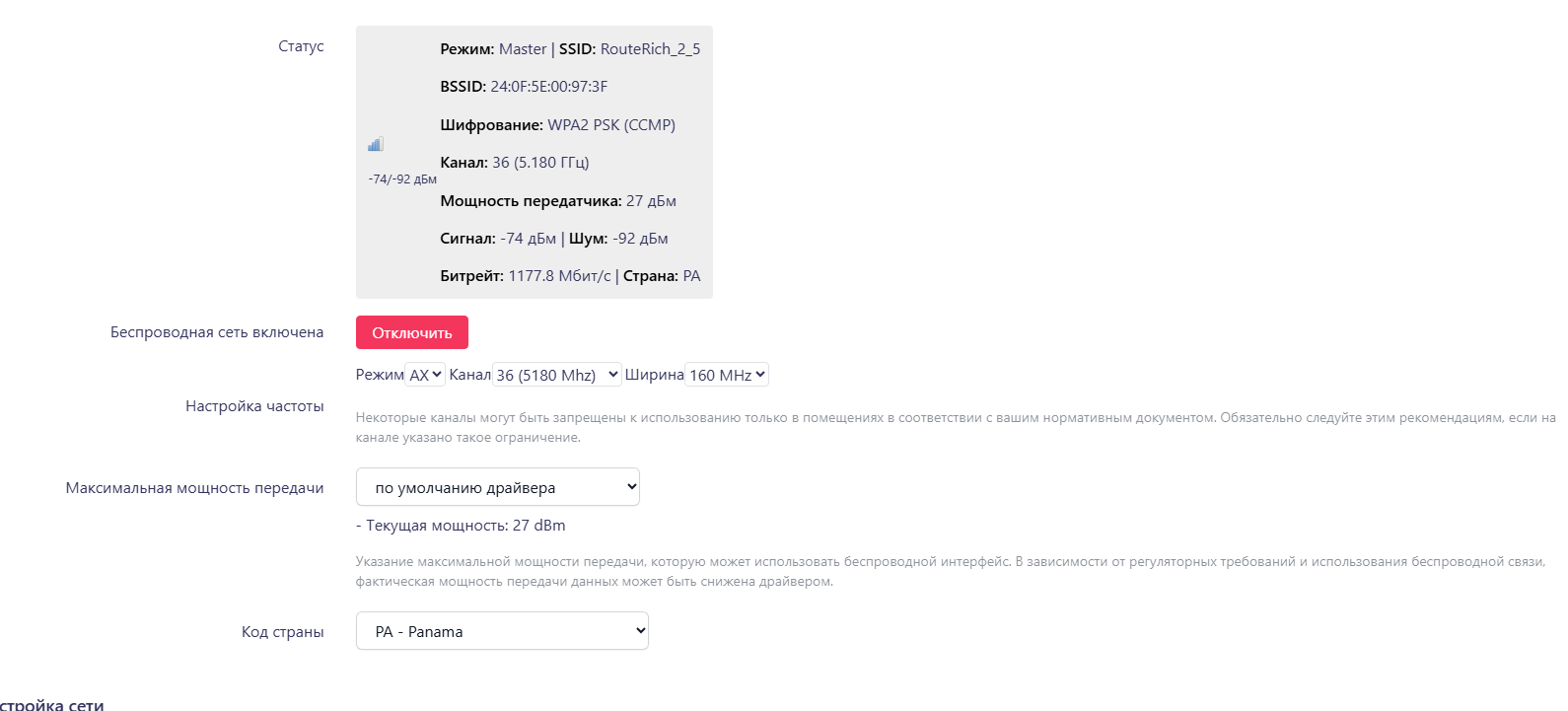The image size is (1568, 711).
Task: Click the WPA2 PSK (CCMP) encryption text
Action: pos(611,125)
